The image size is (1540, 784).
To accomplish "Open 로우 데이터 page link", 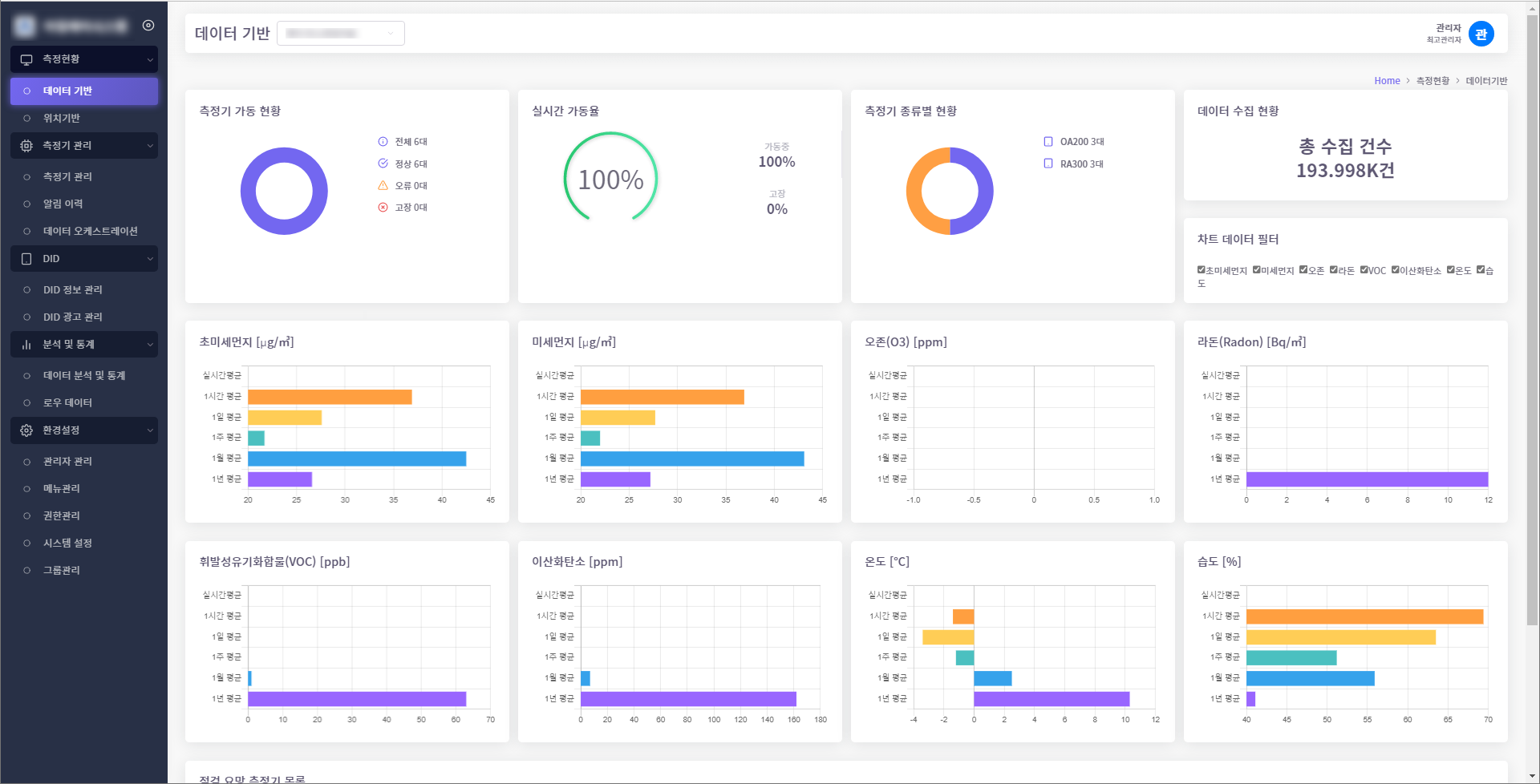I will (x=67, y=403).
